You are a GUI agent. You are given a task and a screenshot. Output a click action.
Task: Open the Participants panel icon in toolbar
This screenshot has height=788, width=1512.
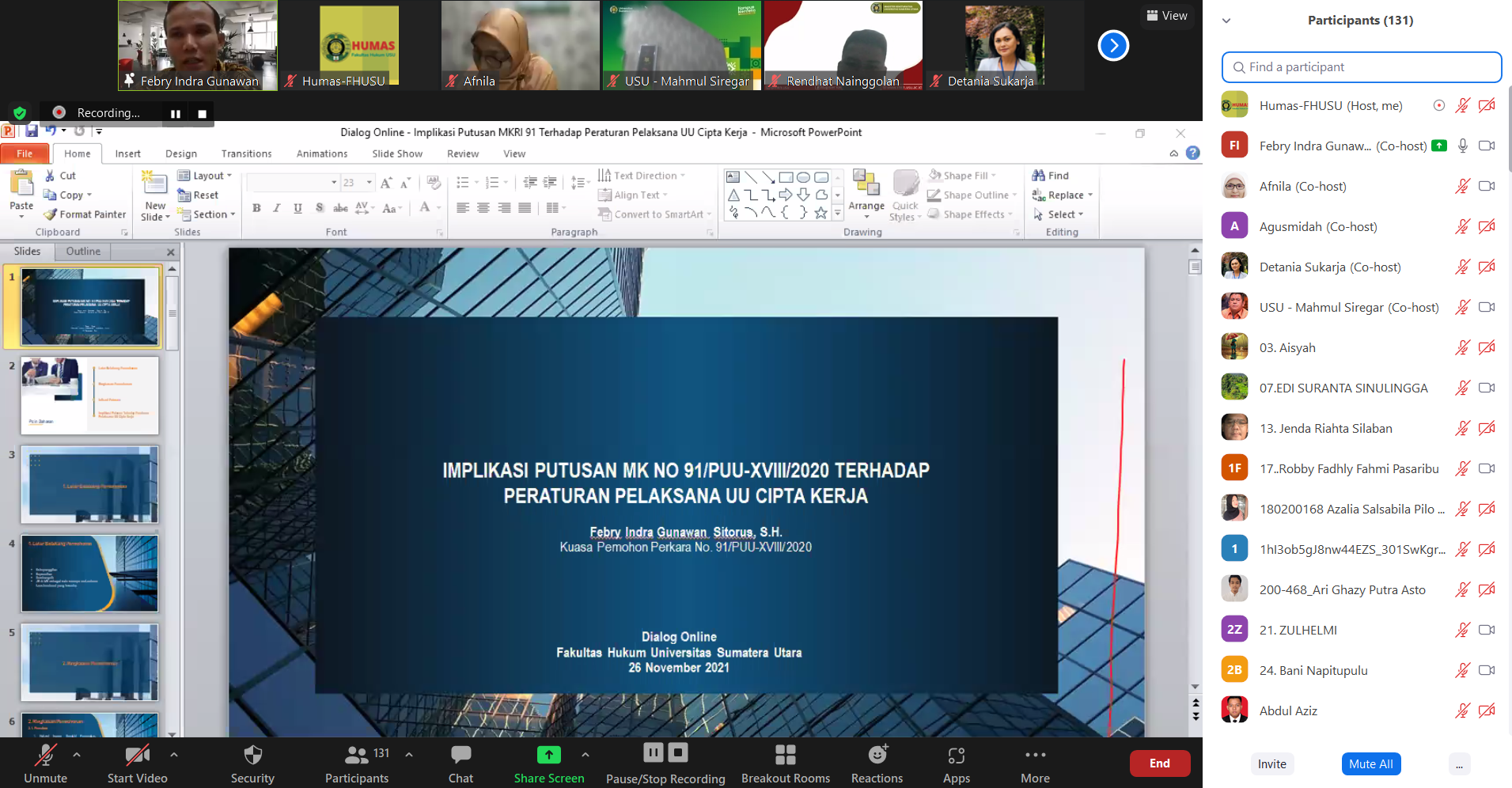point(357,756)
